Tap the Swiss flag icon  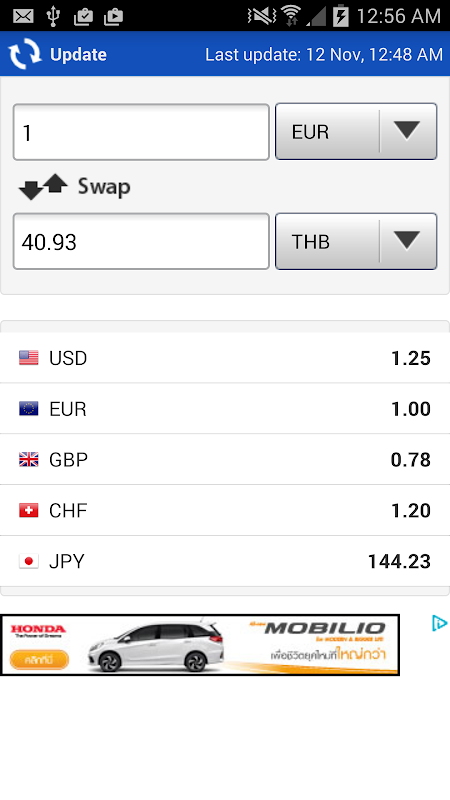[29, 510]
